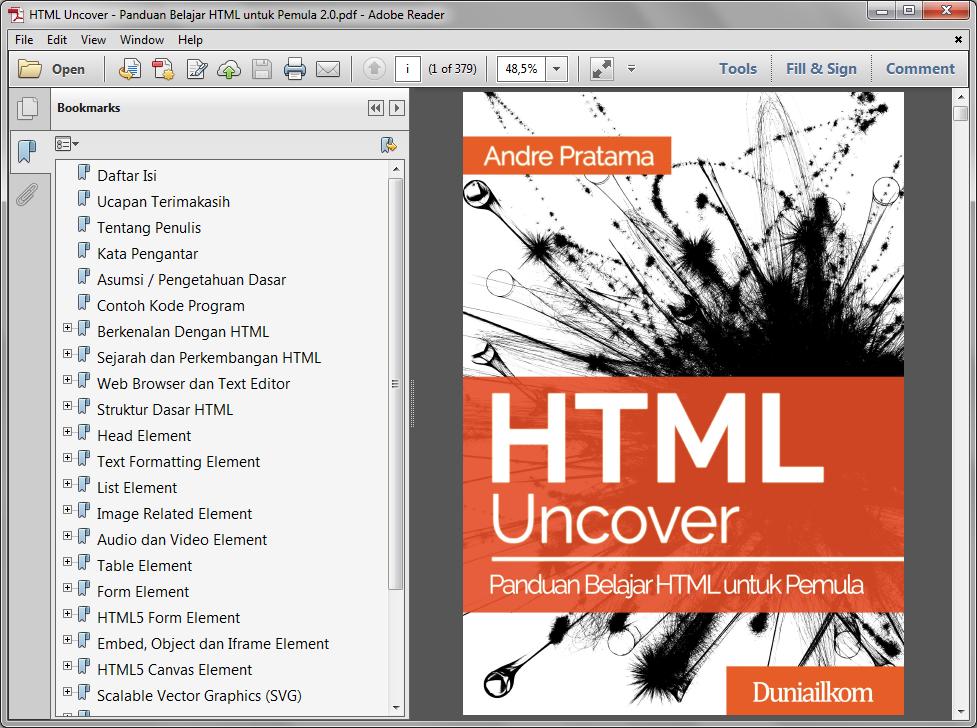Select Scalable Vector Graphics (SVG) bookmark
The width and height of the screenshot is (977, 728).
[x=199, y=696]
